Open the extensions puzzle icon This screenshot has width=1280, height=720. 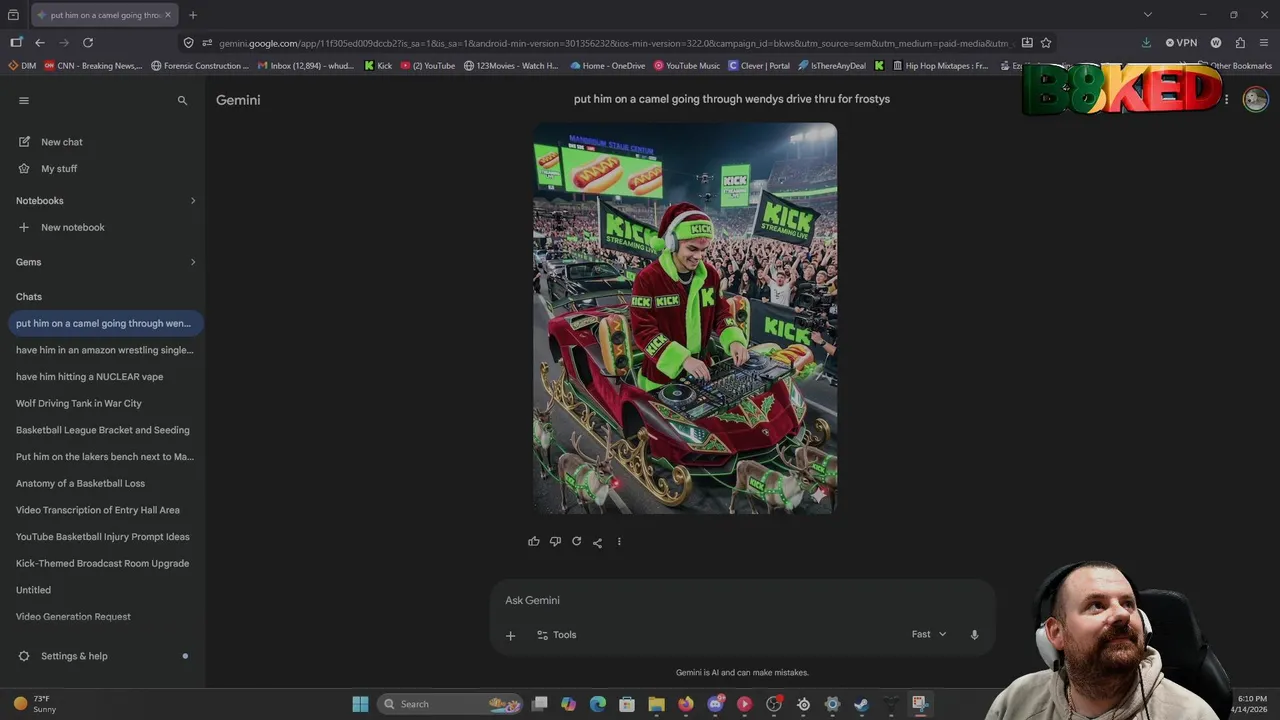[1240, 43]
